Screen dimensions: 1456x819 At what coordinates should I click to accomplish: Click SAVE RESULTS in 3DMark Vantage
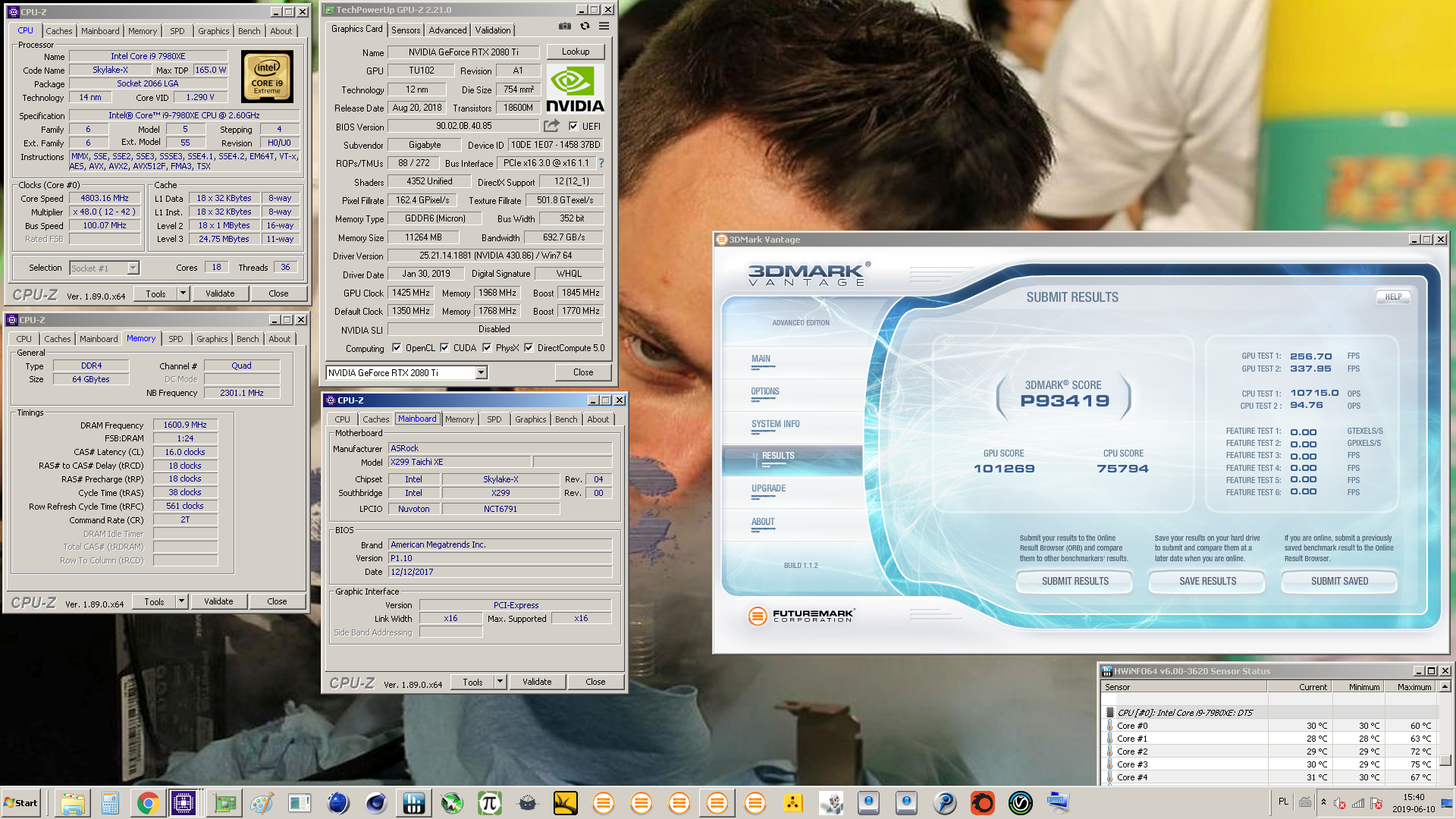1207,582
